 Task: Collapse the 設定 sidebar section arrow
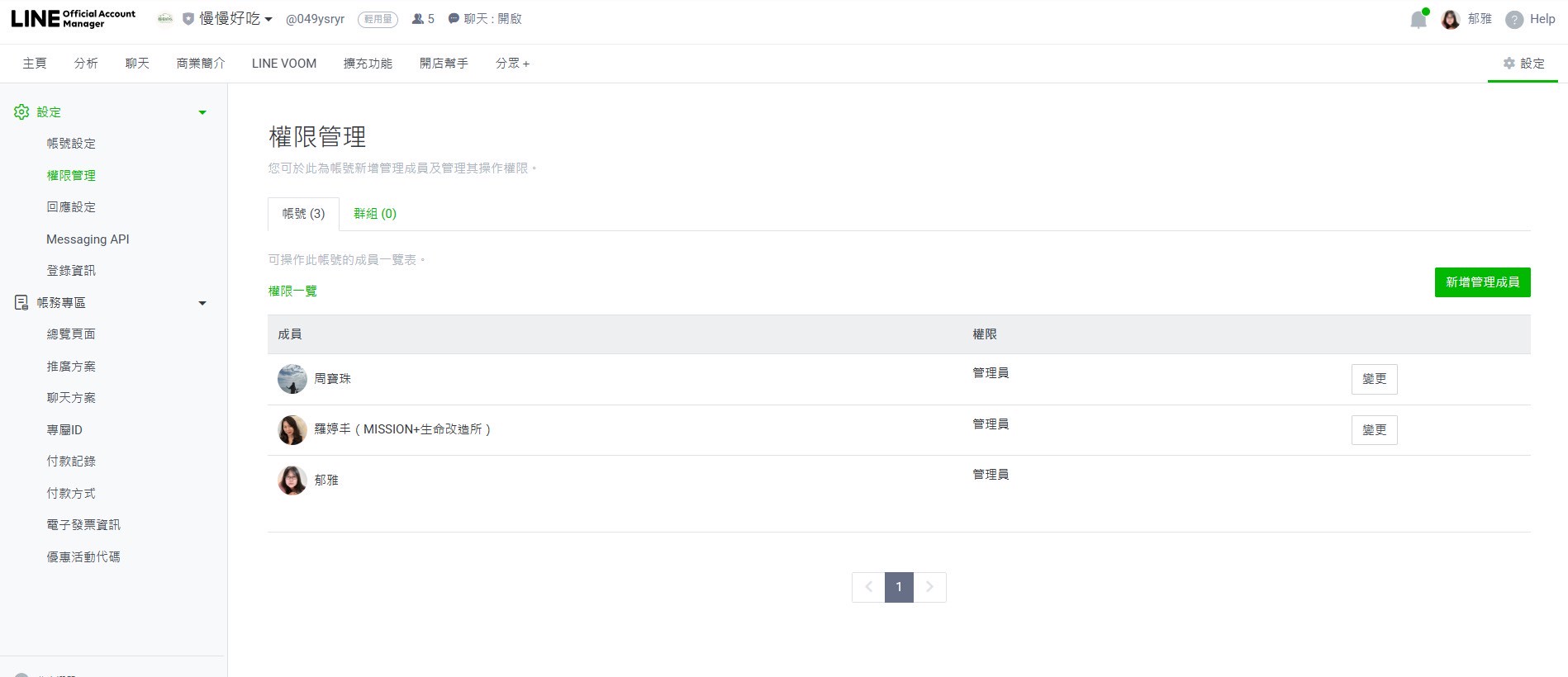click(x=202, y=112)
